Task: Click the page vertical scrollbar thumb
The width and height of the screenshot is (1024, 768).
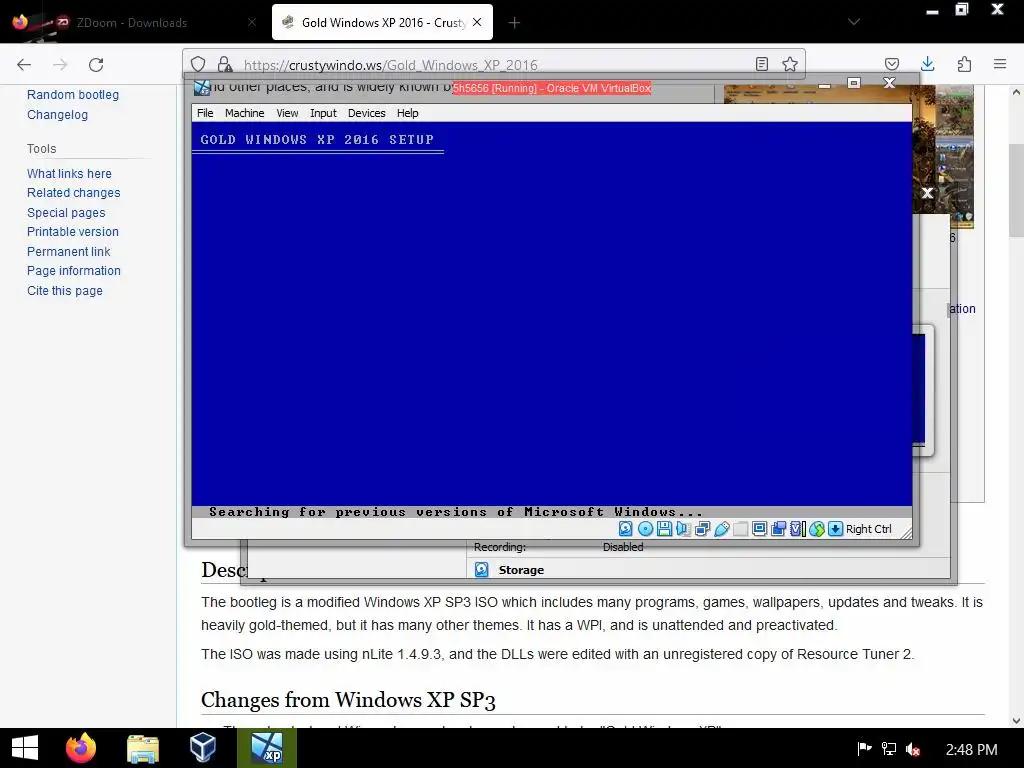Action: click(1016, 189)
